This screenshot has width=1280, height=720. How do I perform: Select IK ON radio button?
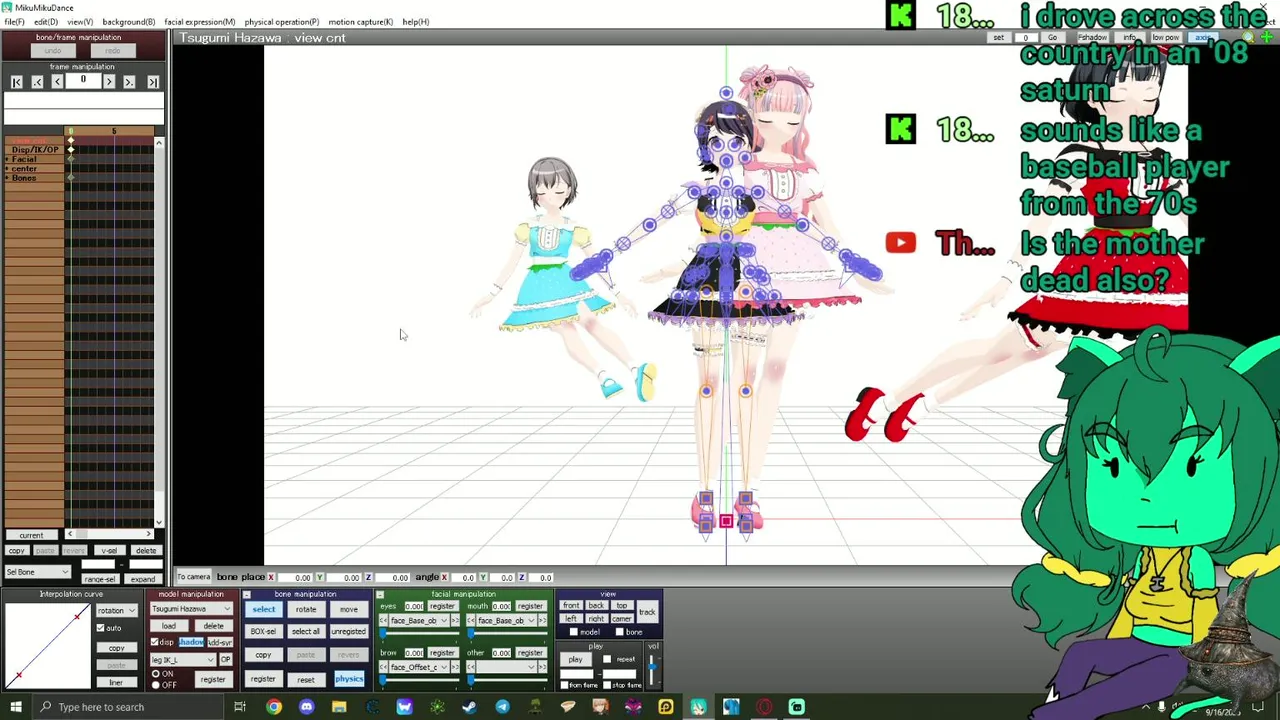tap(156, 675)
